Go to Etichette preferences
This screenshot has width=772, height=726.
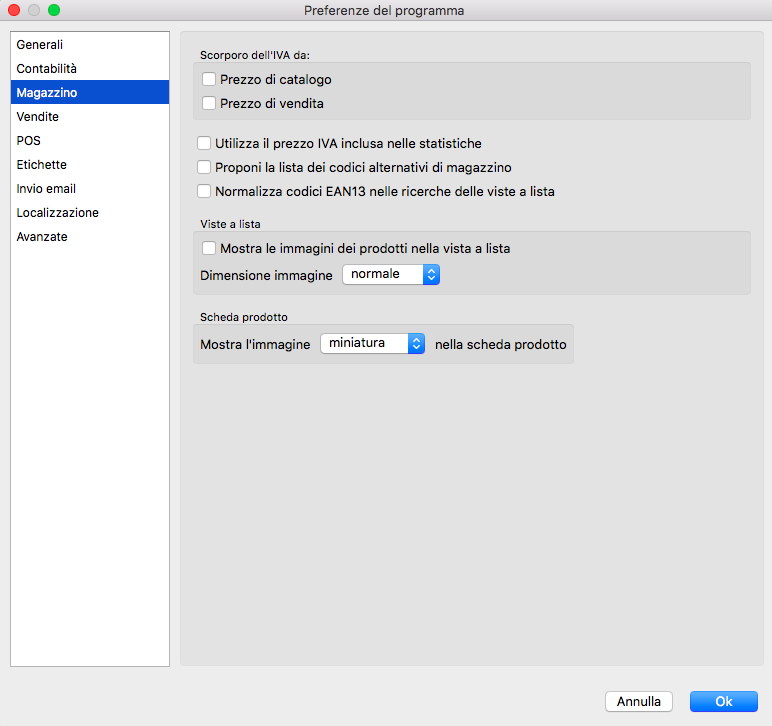pyautogui.click(x=42, y=165)
